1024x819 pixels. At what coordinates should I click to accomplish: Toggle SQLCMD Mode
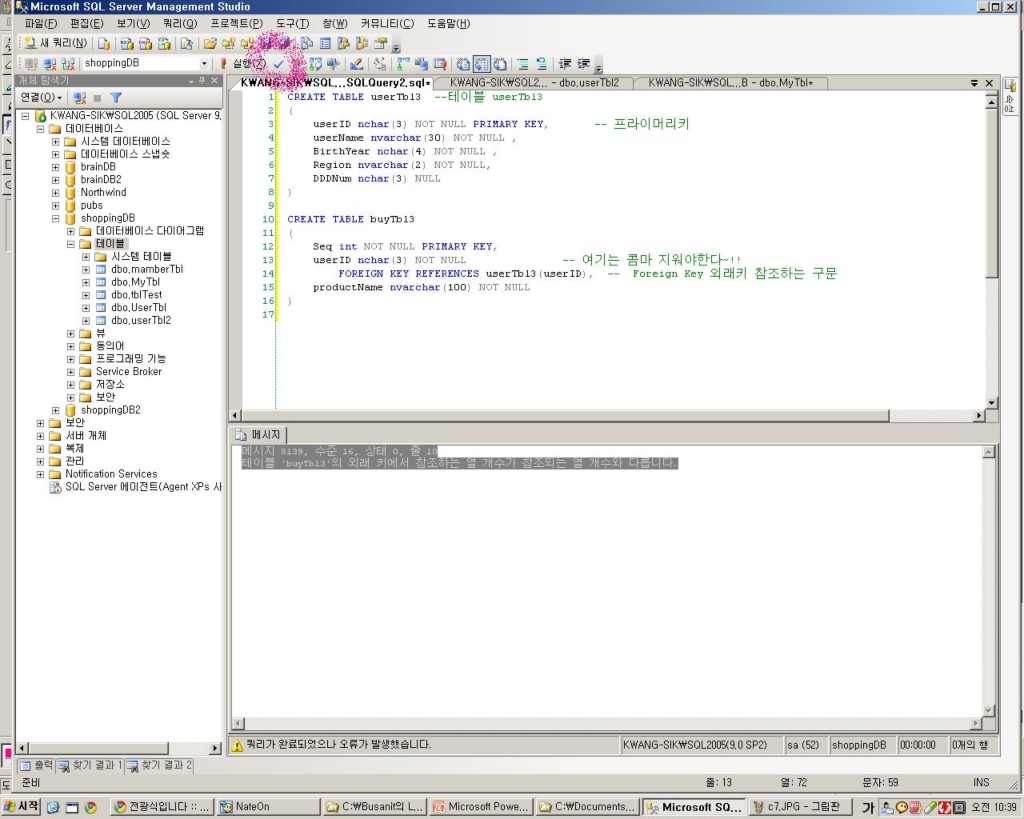point(440,63)
